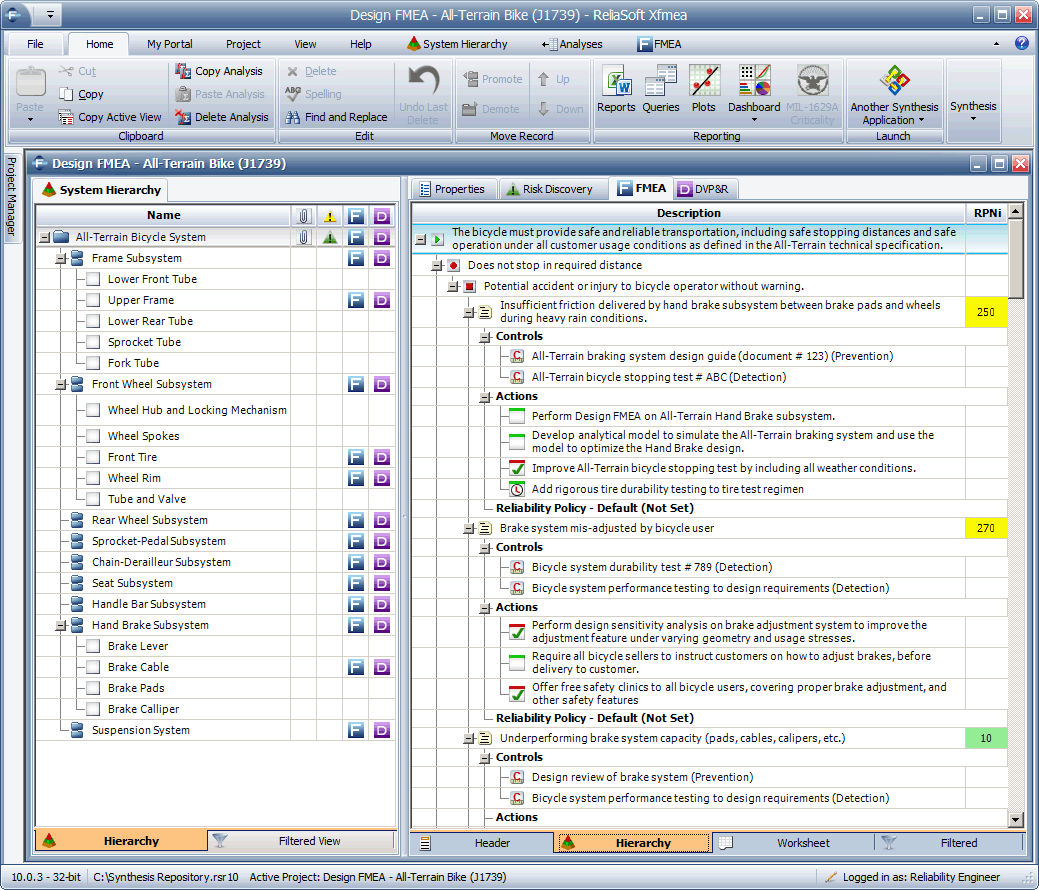Select the yellow RPNi 270 cell

tap(985, 528)
